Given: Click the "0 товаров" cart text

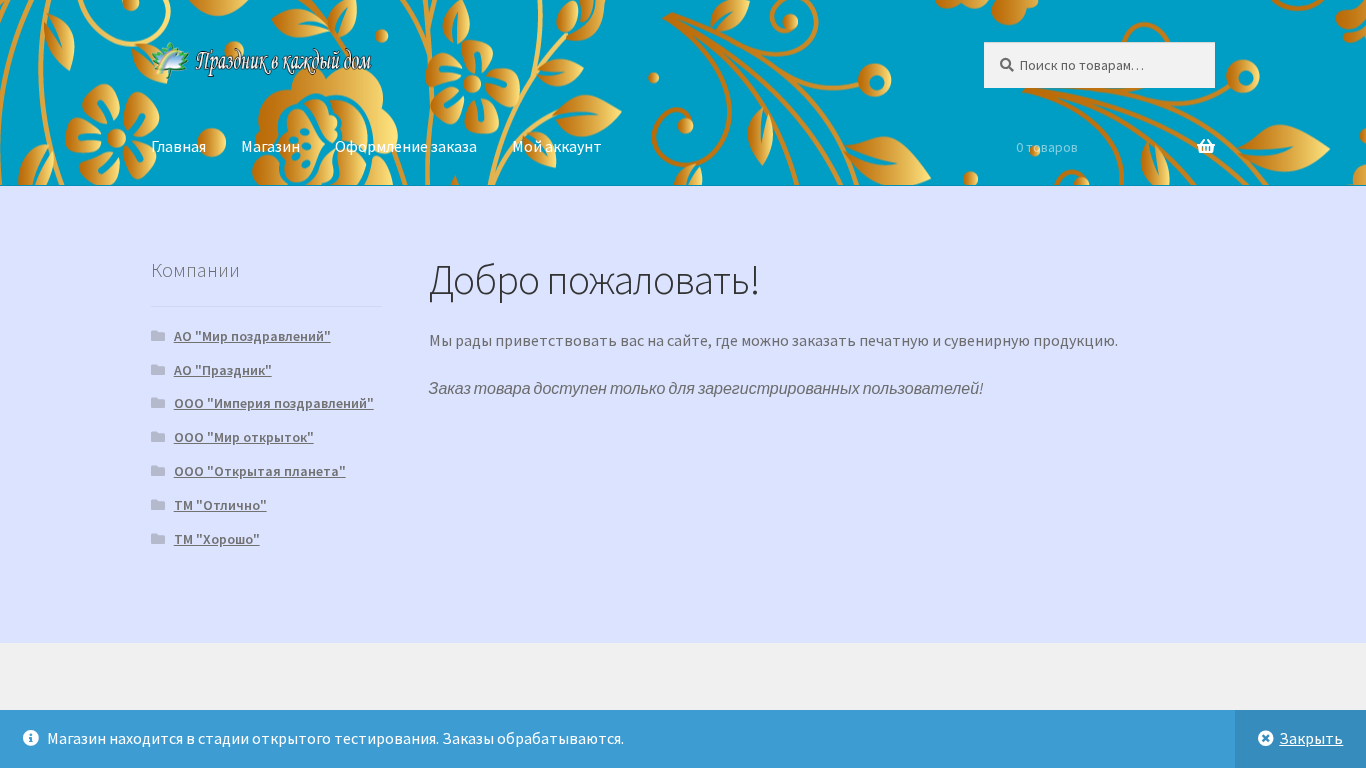Looking at the screenshot, I should (x=1047, y=147).
